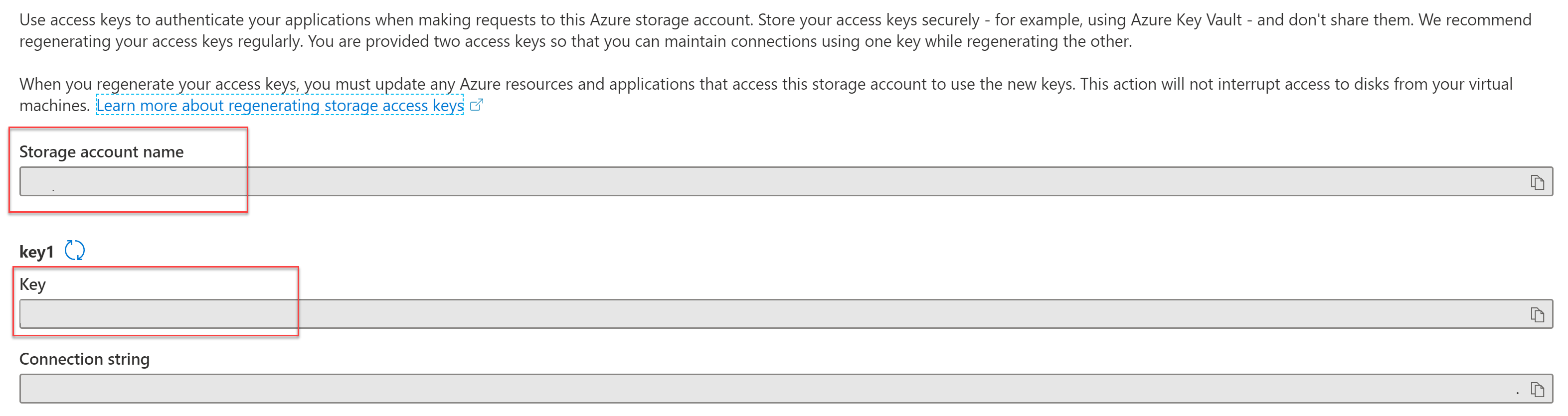This screenshot has height=416, width=1568.
Task: Click the word "machines." before the link
Action: 54,106
